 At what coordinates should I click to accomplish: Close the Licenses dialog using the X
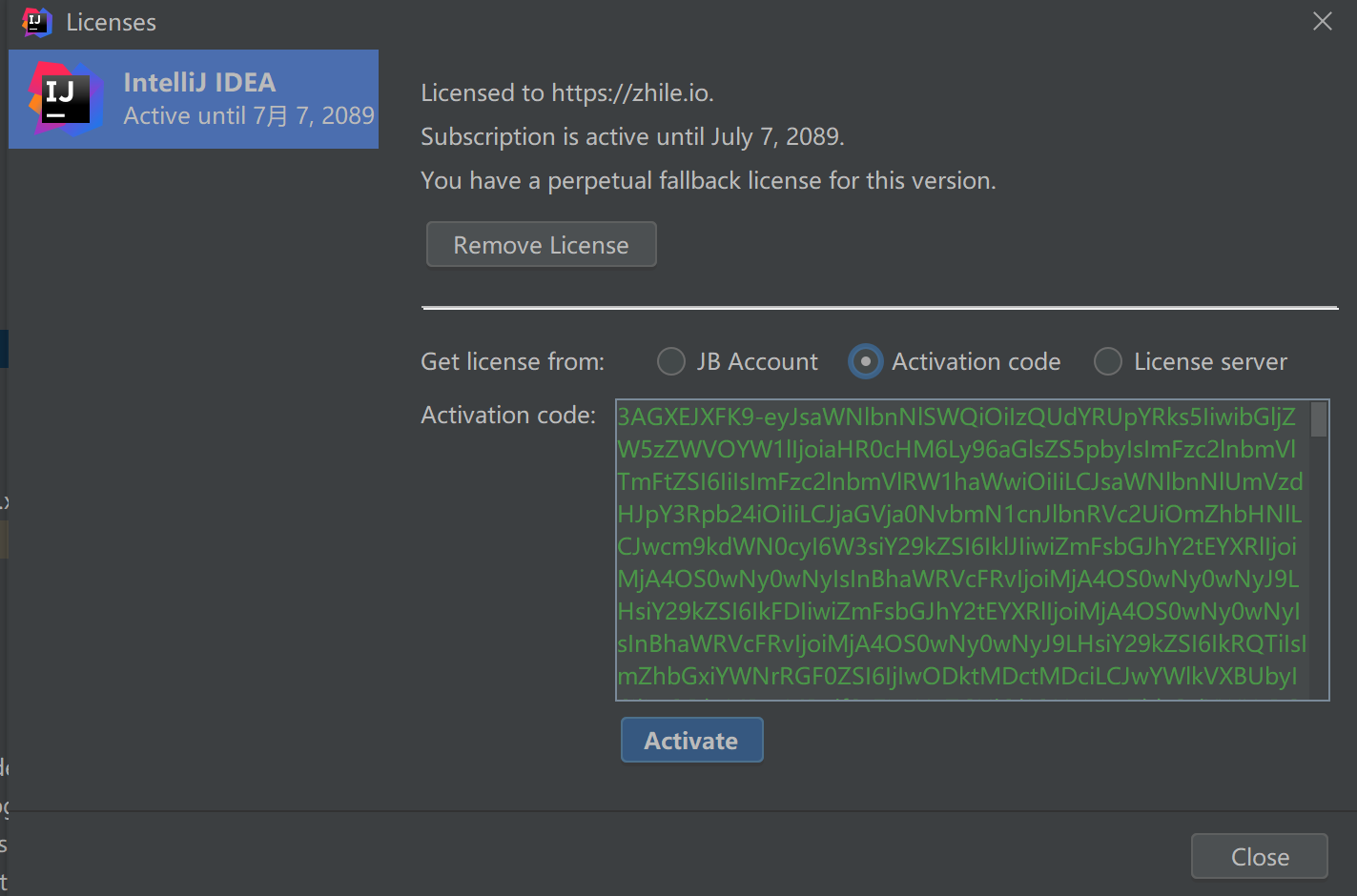(x=1322, y=21)
